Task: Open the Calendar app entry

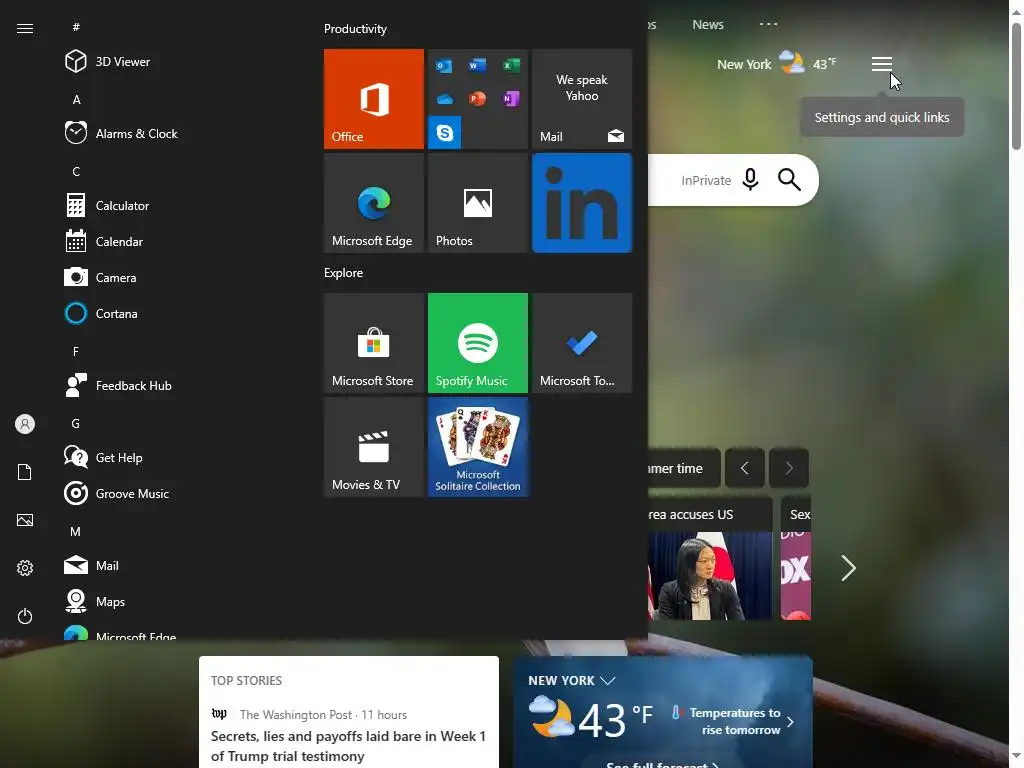Action: (x=103, y=241)
